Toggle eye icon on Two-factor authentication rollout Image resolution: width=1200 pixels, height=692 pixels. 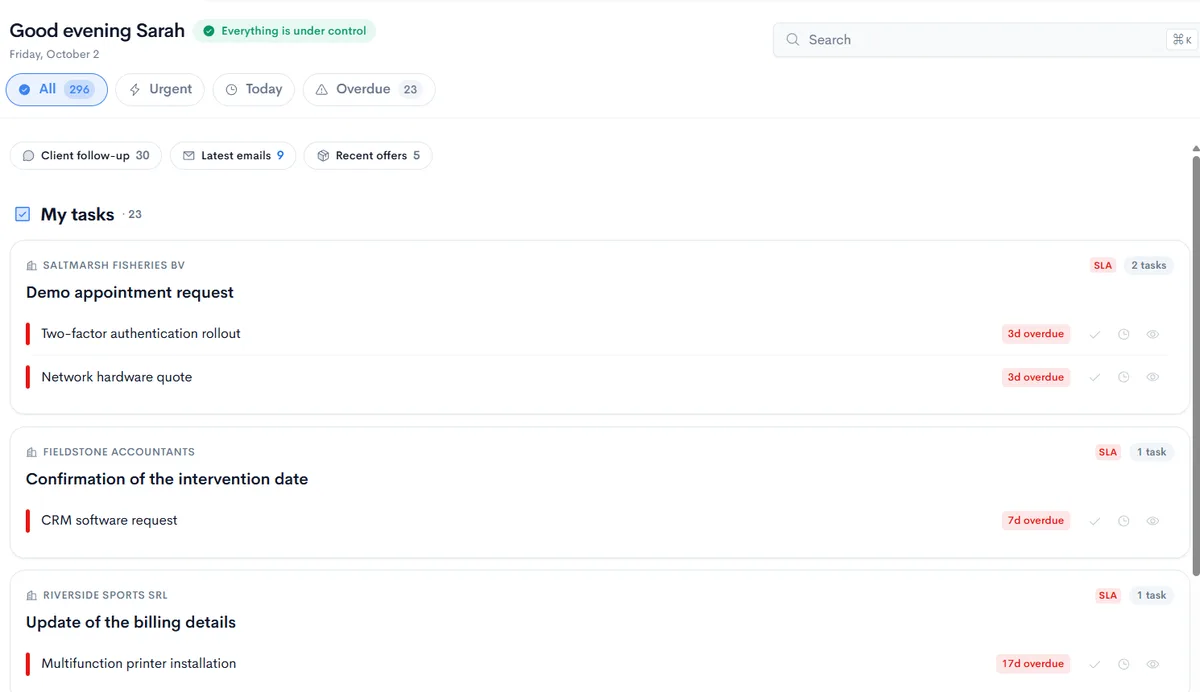point(1153,334)
